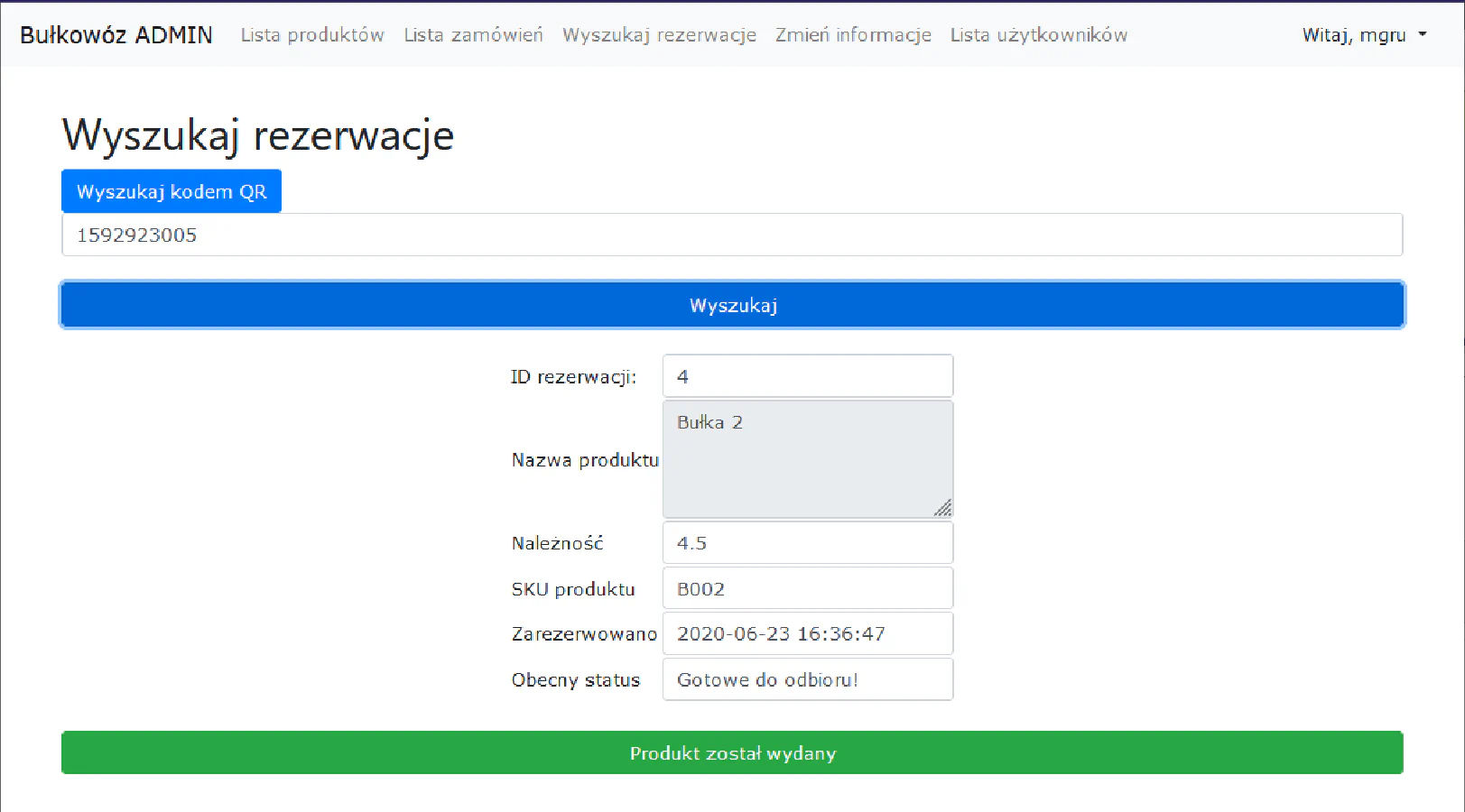
Task: Expand the Witaj, mgru user dropdown
Action: click(x=1364, y=35)
